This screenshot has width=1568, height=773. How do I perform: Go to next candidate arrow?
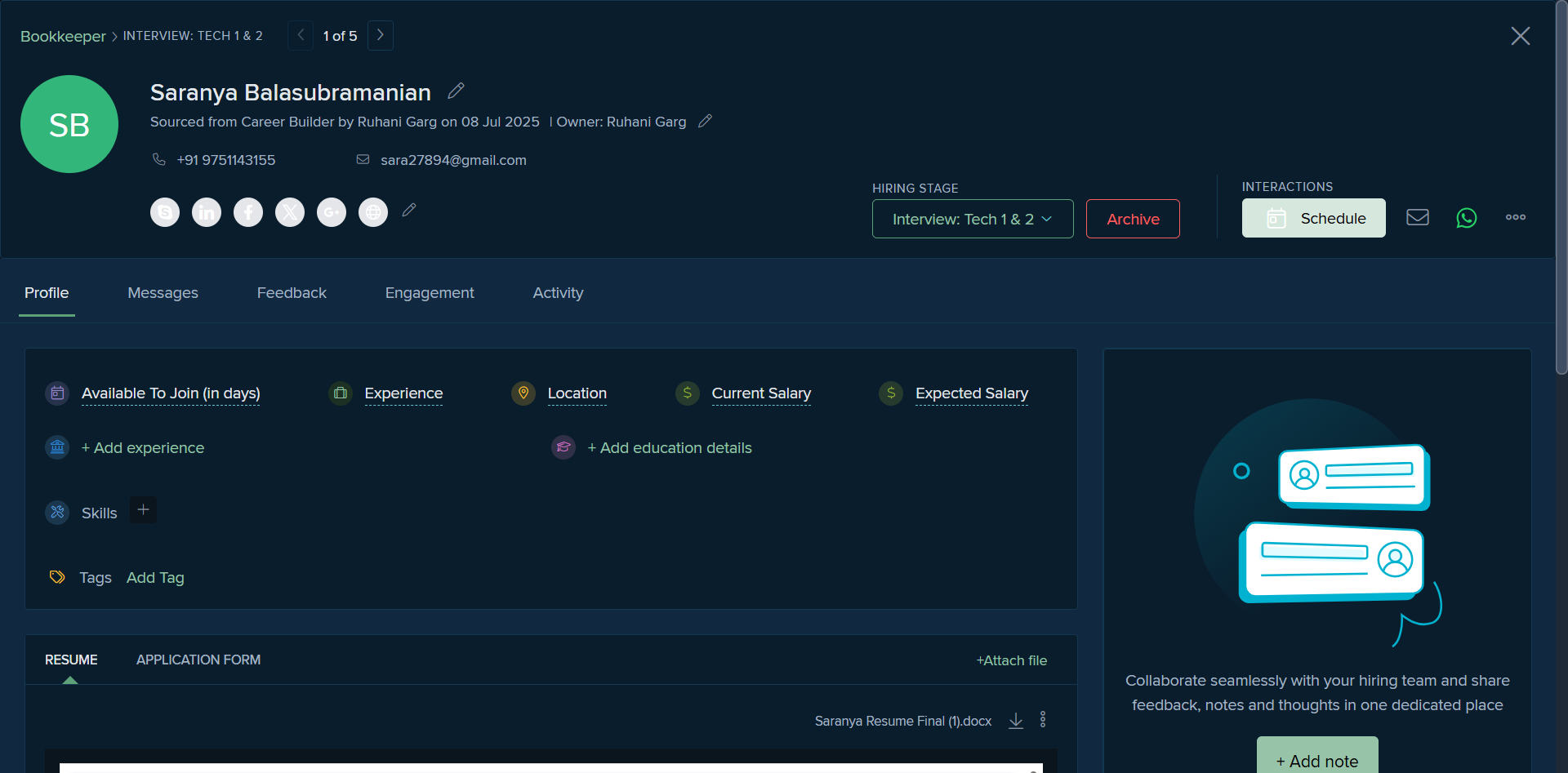(x=381, y=35)
